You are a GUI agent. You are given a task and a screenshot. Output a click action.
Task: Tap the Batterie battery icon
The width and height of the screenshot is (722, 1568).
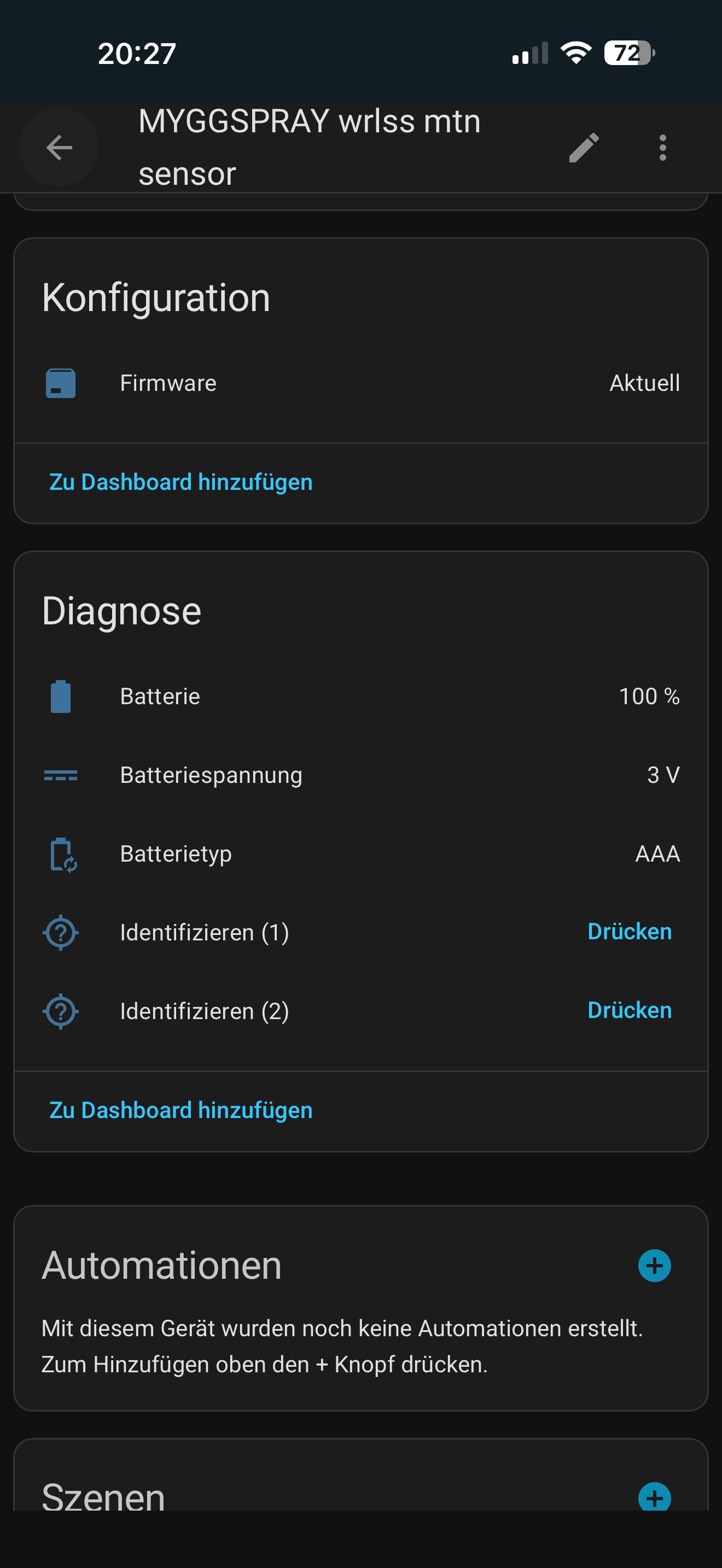(x=60, y=697)
